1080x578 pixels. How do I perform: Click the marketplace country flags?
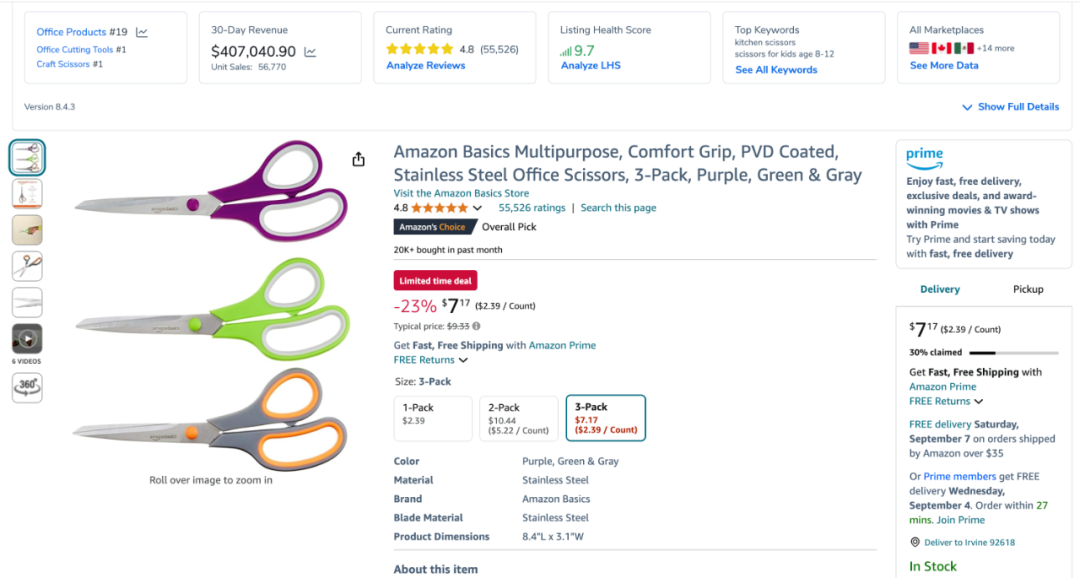(941, 48)
